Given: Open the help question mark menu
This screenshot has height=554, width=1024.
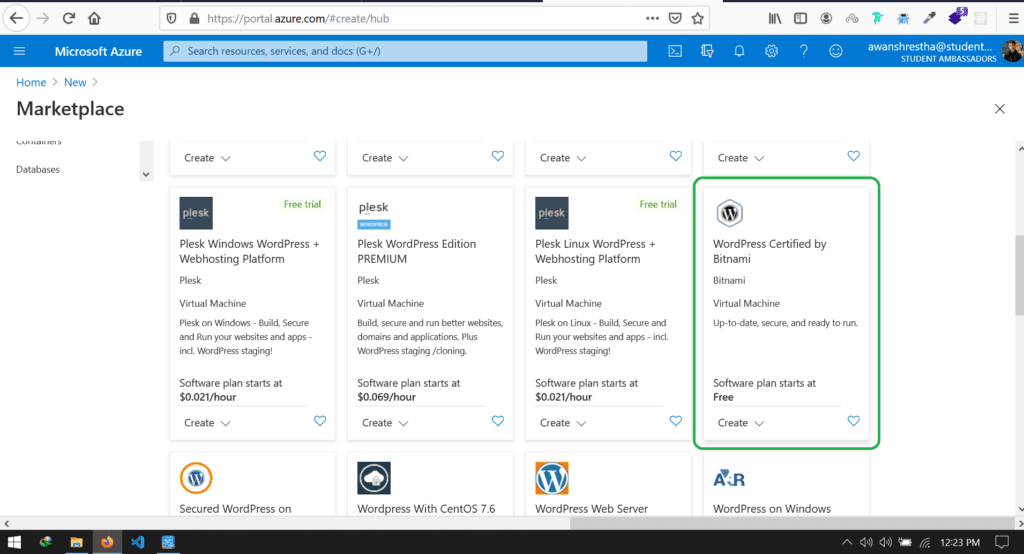Looking at the screenshot, I should click(x=803, y=51).
